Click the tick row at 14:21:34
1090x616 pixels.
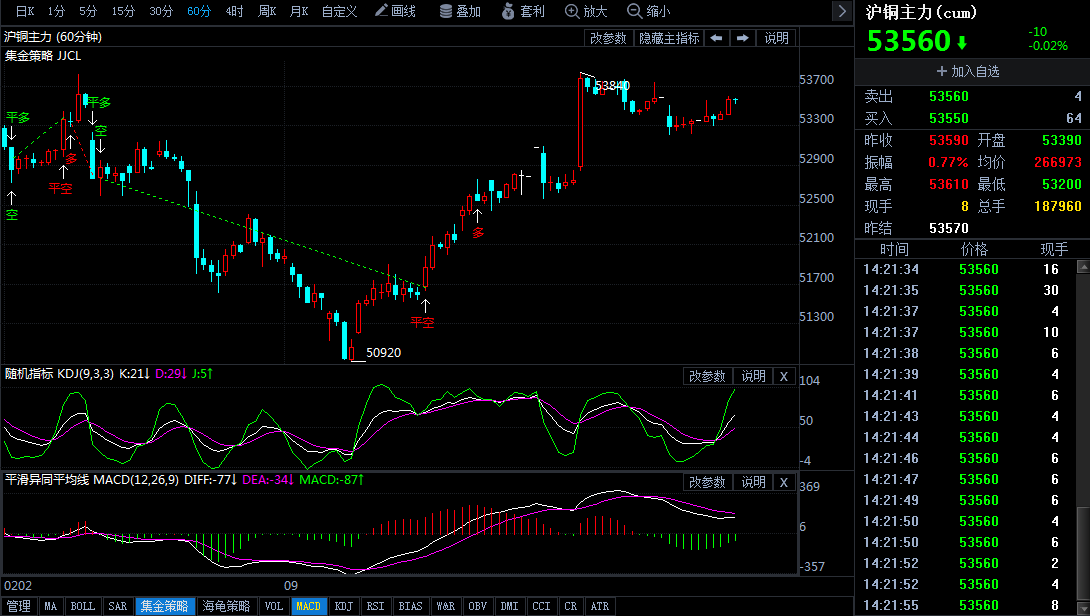click(x=966, y=269)
